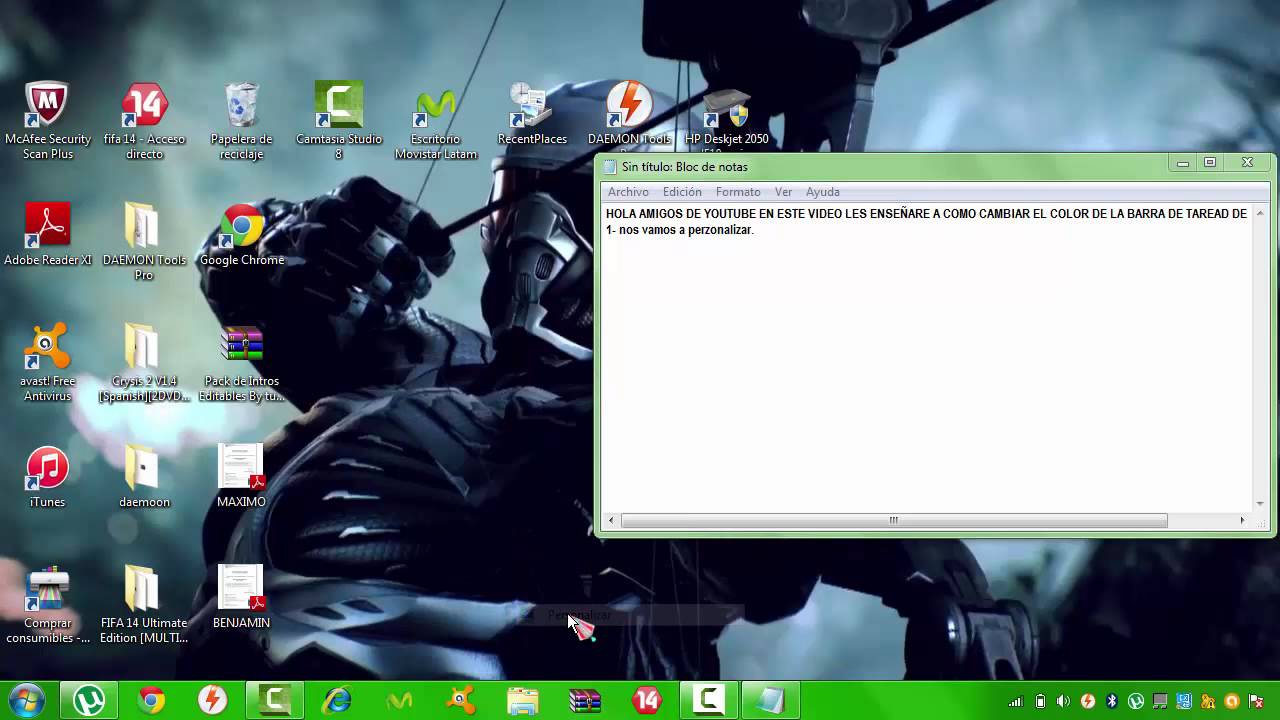Select Adobe Reader XI desktop icon
The image size is (1280, 720).
tap(47, 235)
